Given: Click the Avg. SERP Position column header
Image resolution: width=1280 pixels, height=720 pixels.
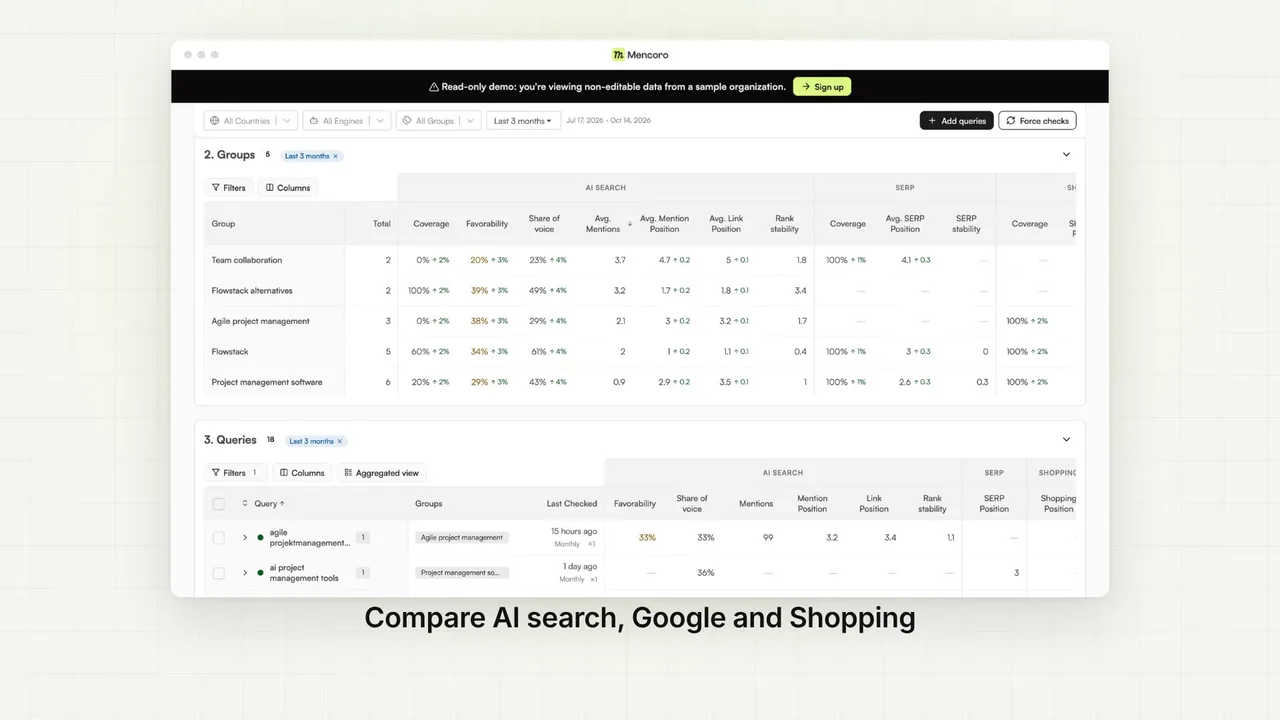Looking at the screenshot, I should click(905, 224).
